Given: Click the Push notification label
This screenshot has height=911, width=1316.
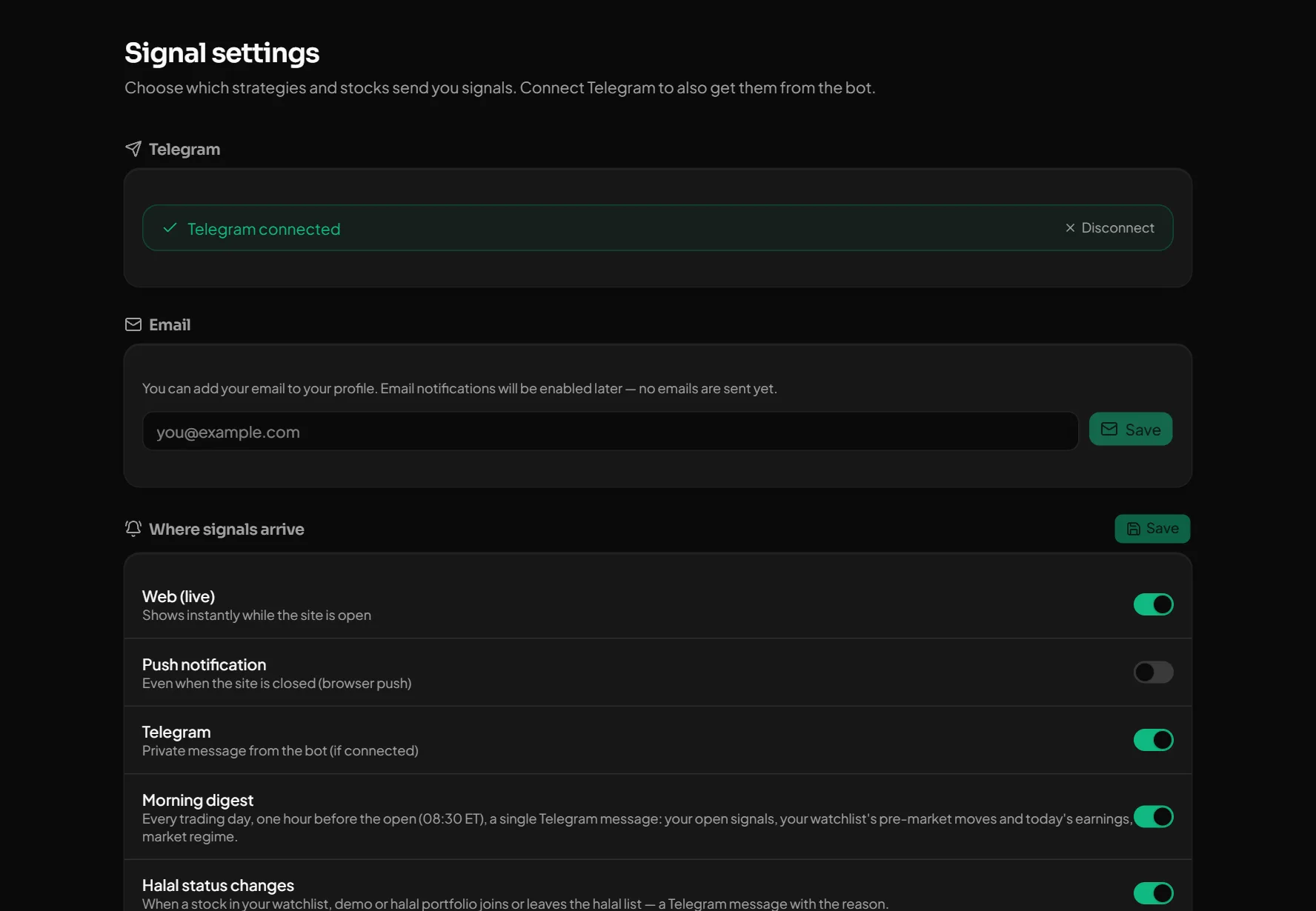Looking at the screenshot, I should click(x=204, y=664).
